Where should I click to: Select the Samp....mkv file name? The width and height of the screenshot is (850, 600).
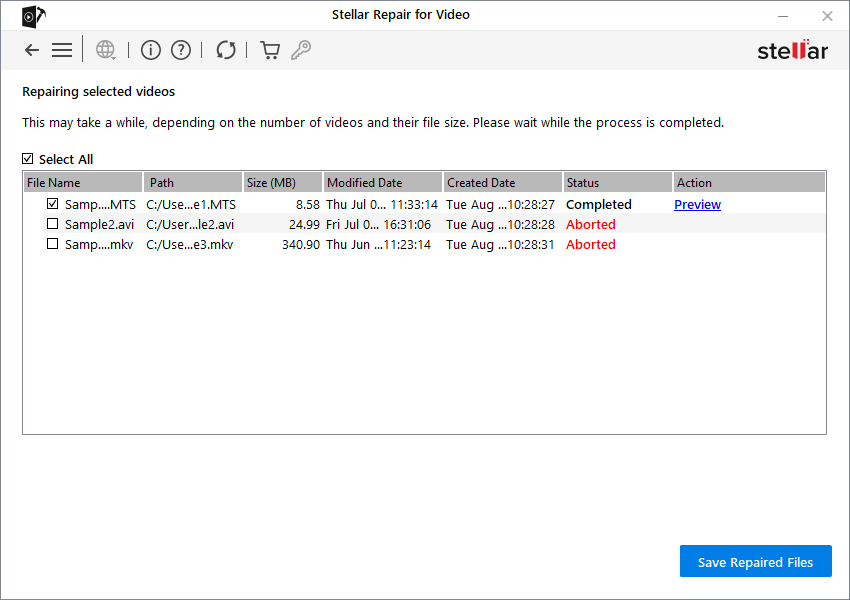(x=99, y=244)
